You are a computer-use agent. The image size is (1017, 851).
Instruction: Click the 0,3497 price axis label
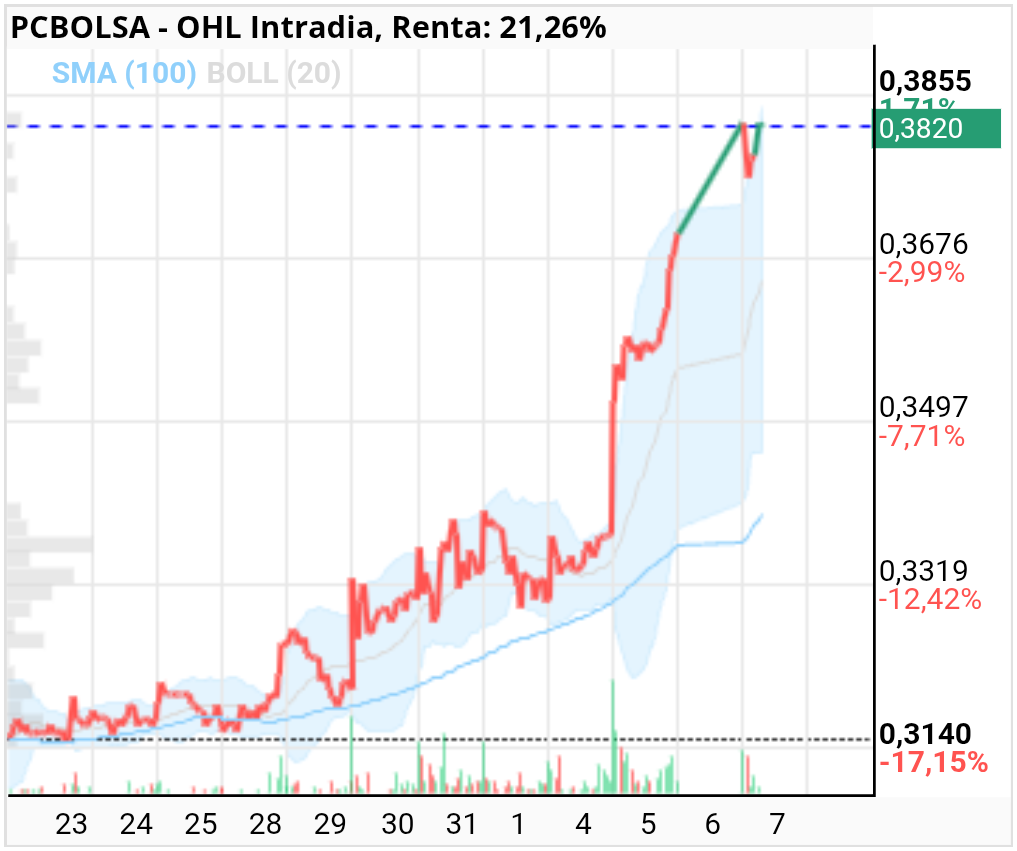(924, 407)
